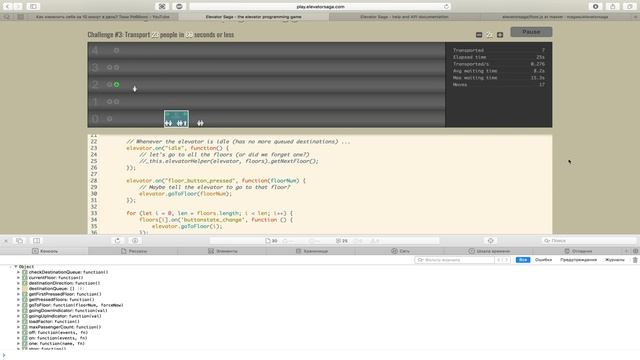640x360 pixels.
Task: Expand maxPassengerCount property
Action: point(18,327)
